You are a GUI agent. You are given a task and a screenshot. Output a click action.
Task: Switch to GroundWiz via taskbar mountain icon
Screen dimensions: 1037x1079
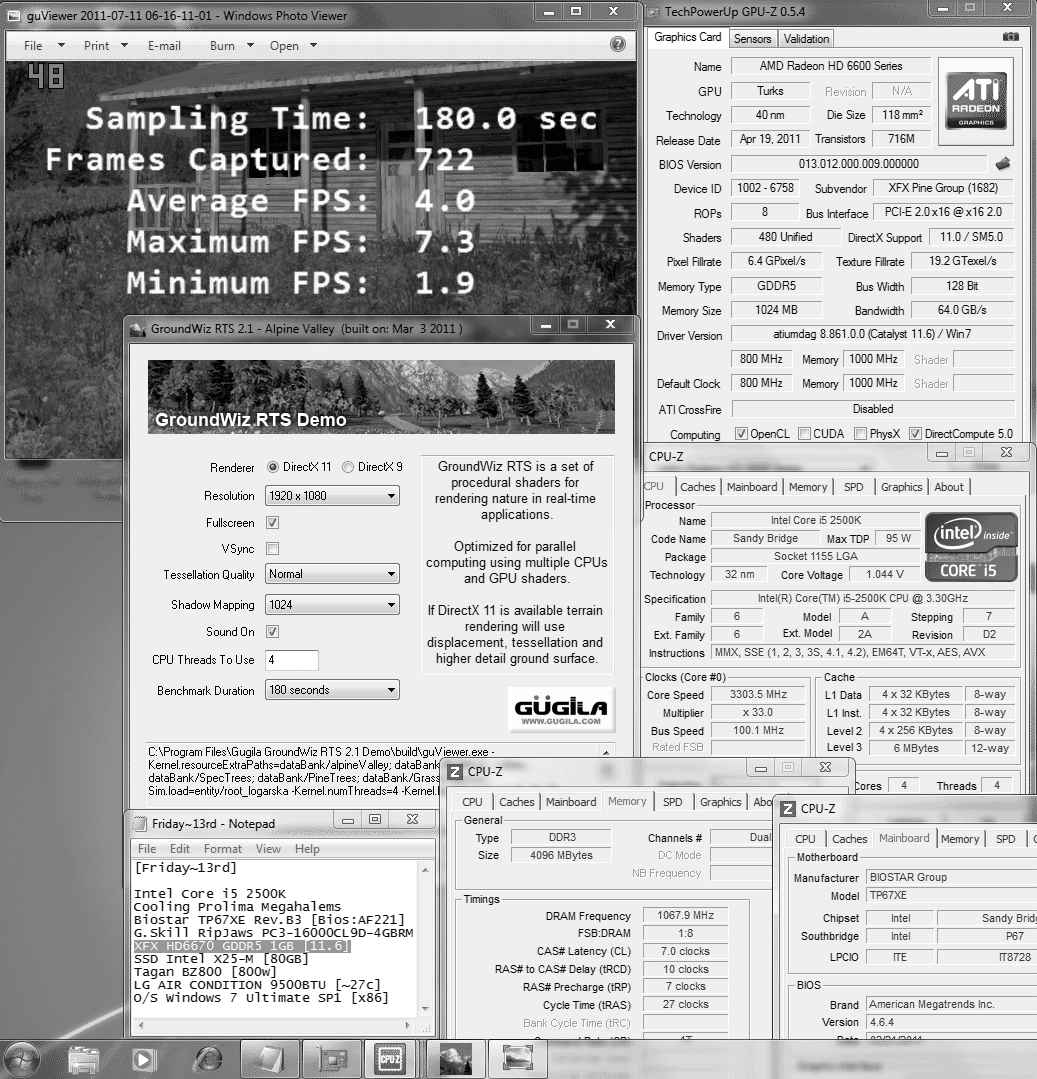tap(456, 1058)
